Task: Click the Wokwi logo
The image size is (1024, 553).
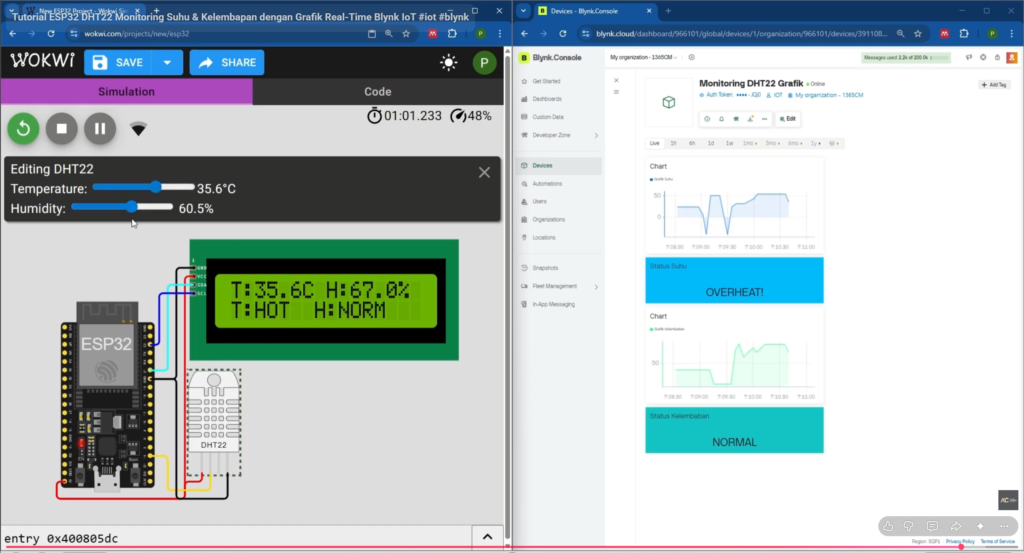Action: pos(42,61)
